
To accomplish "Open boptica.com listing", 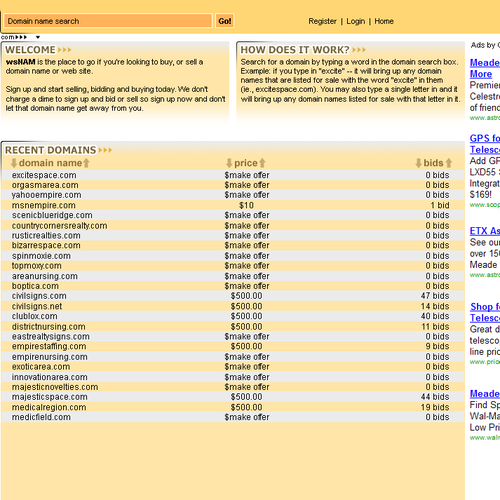I will click(x=35, y=286).
